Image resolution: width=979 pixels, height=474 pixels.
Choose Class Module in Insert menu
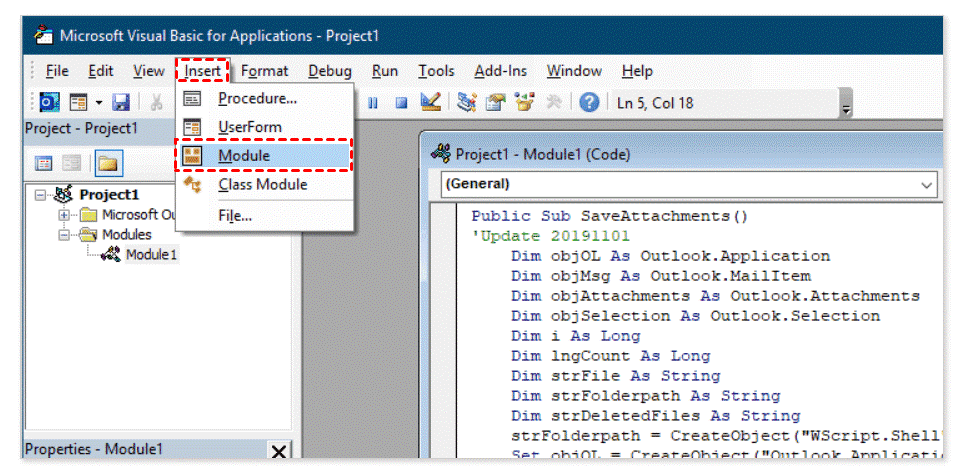click(262, 185)
